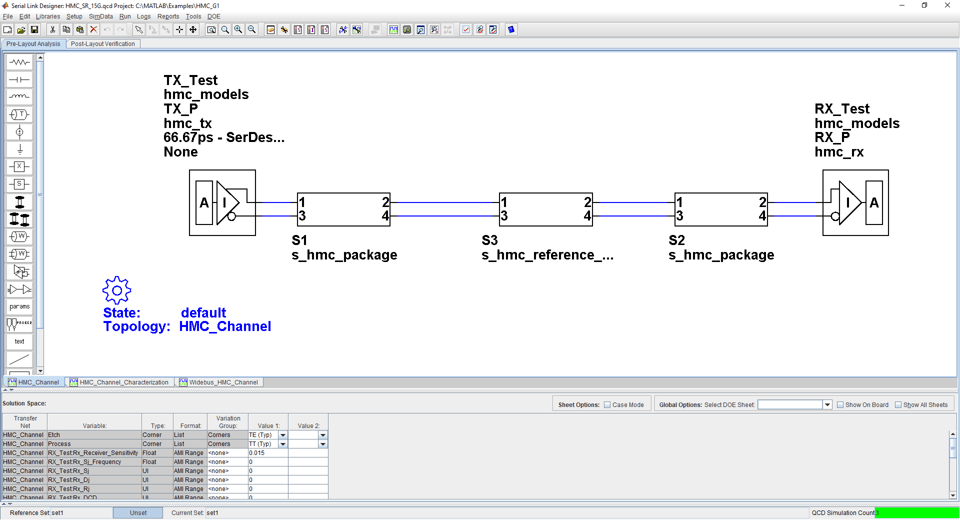Click the Unset button
Image resolution: width=960 pixels, height=520 pixels.
138,513
